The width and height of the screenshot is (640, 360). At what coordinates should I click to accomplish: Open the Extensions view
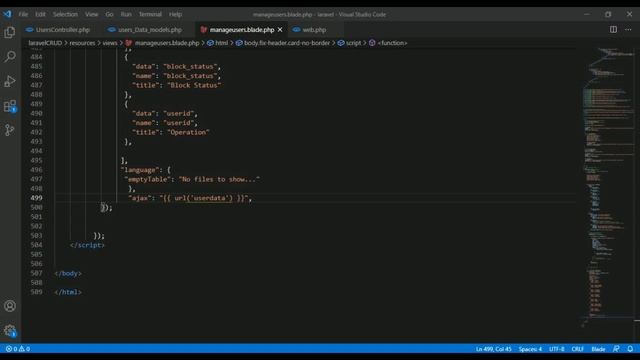[x=10, y=106]
